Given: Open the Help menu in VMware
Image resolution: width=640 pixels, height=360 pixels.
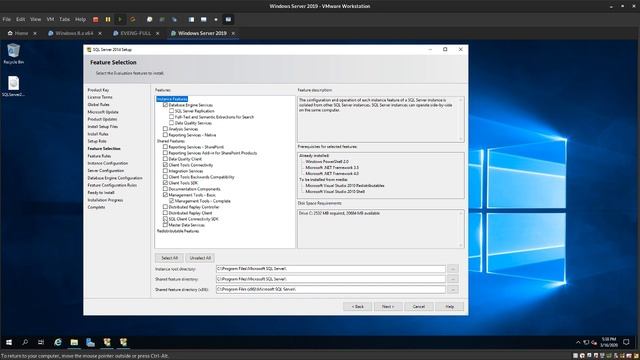Looking at the screenshot, I should [x=80, y=19].
